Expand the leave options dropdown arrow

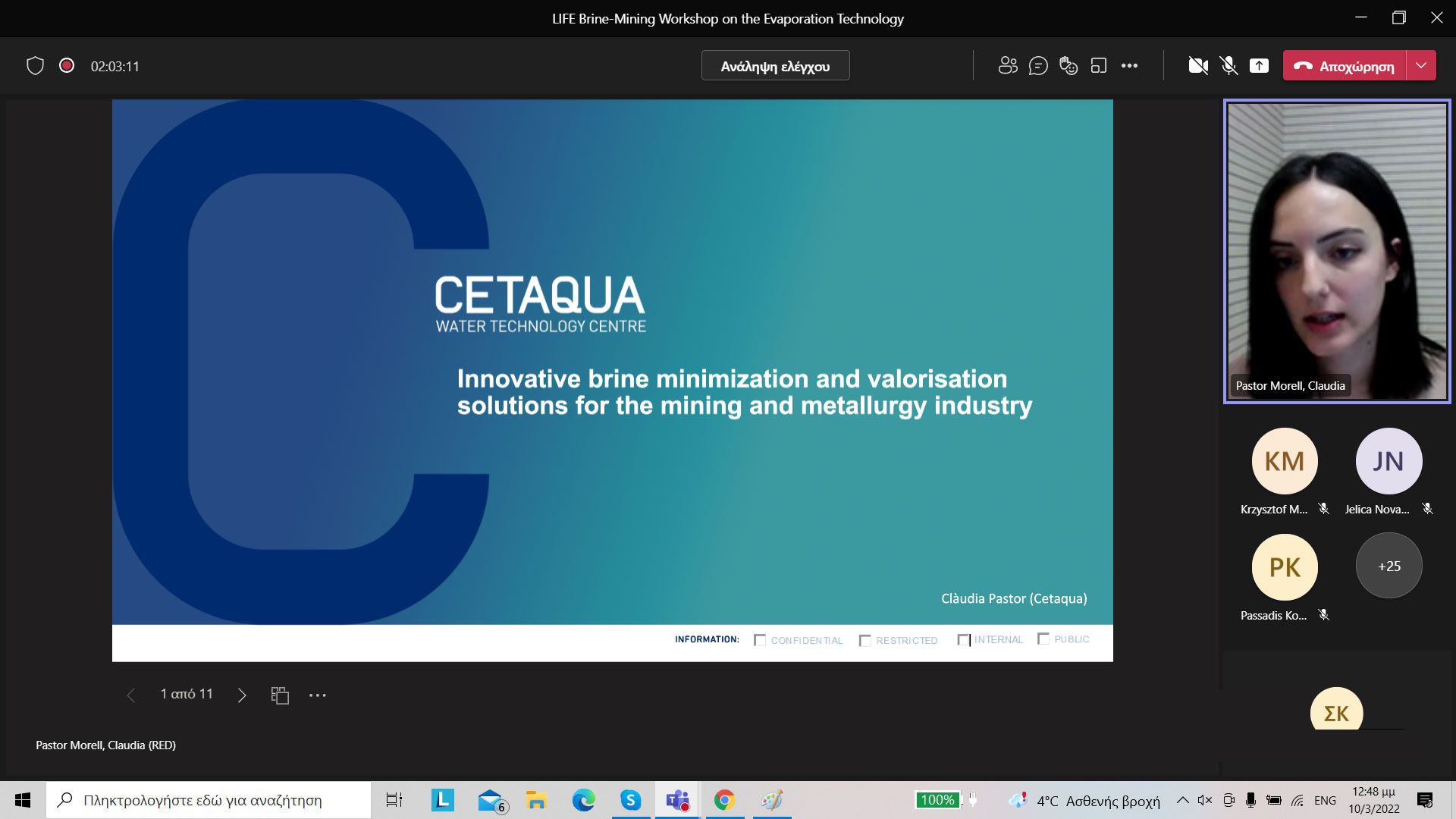[x=1421, y=66]
